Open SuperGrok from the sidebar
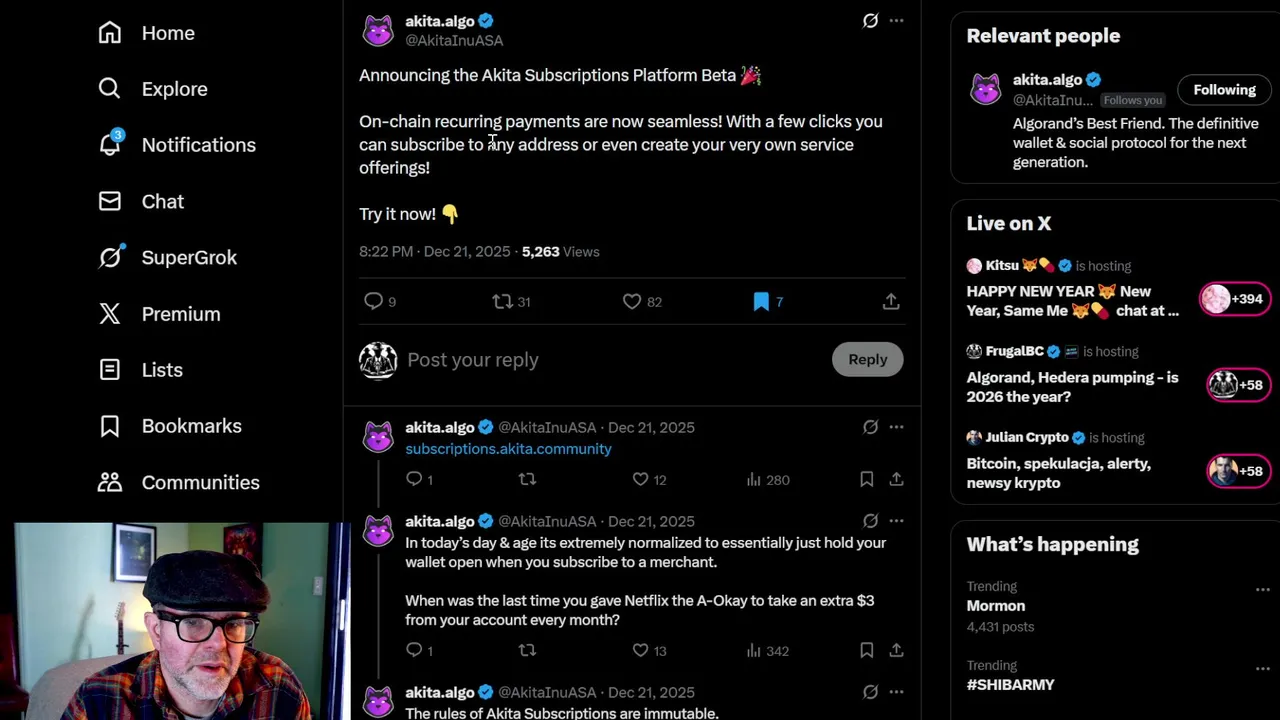Screen dimensions: 1280x720 (189, 257)
